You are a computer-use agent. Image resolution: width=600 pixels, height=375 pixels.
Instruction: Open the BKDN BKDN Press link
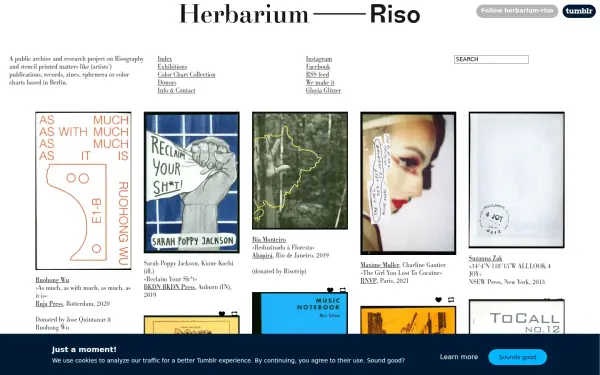169,287
